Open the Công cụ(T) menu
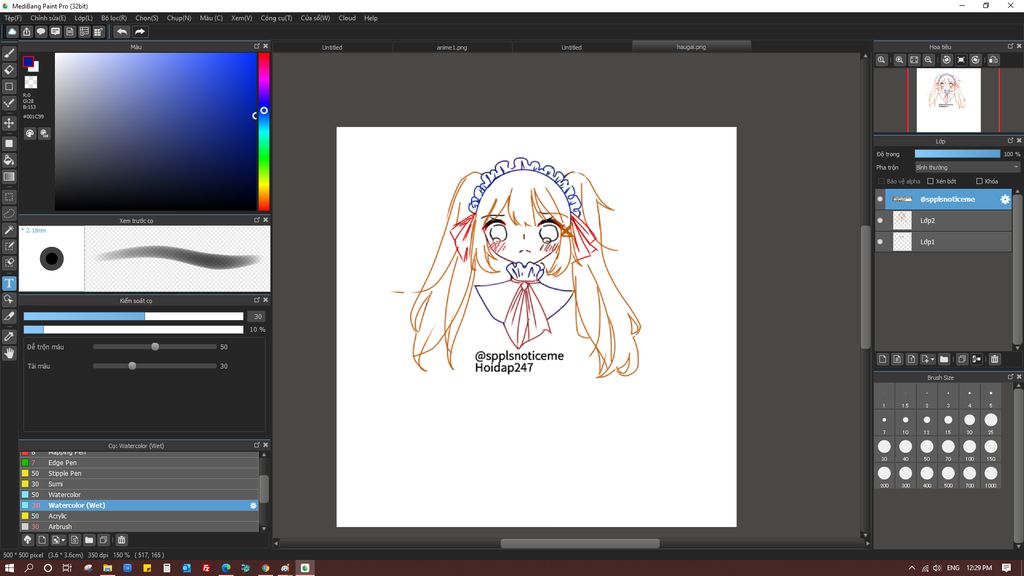This screenshot has width=1024, height=576. point(276,18)
